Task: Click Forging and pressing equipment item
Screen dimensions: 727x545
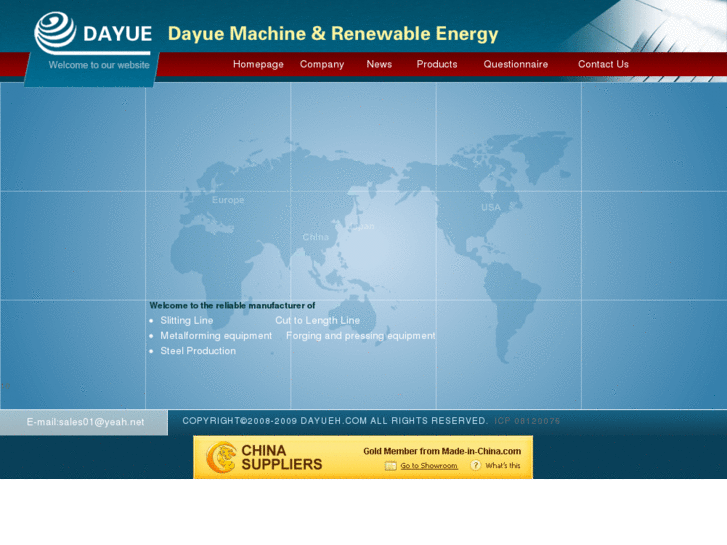Action: (x=361, y=336)
